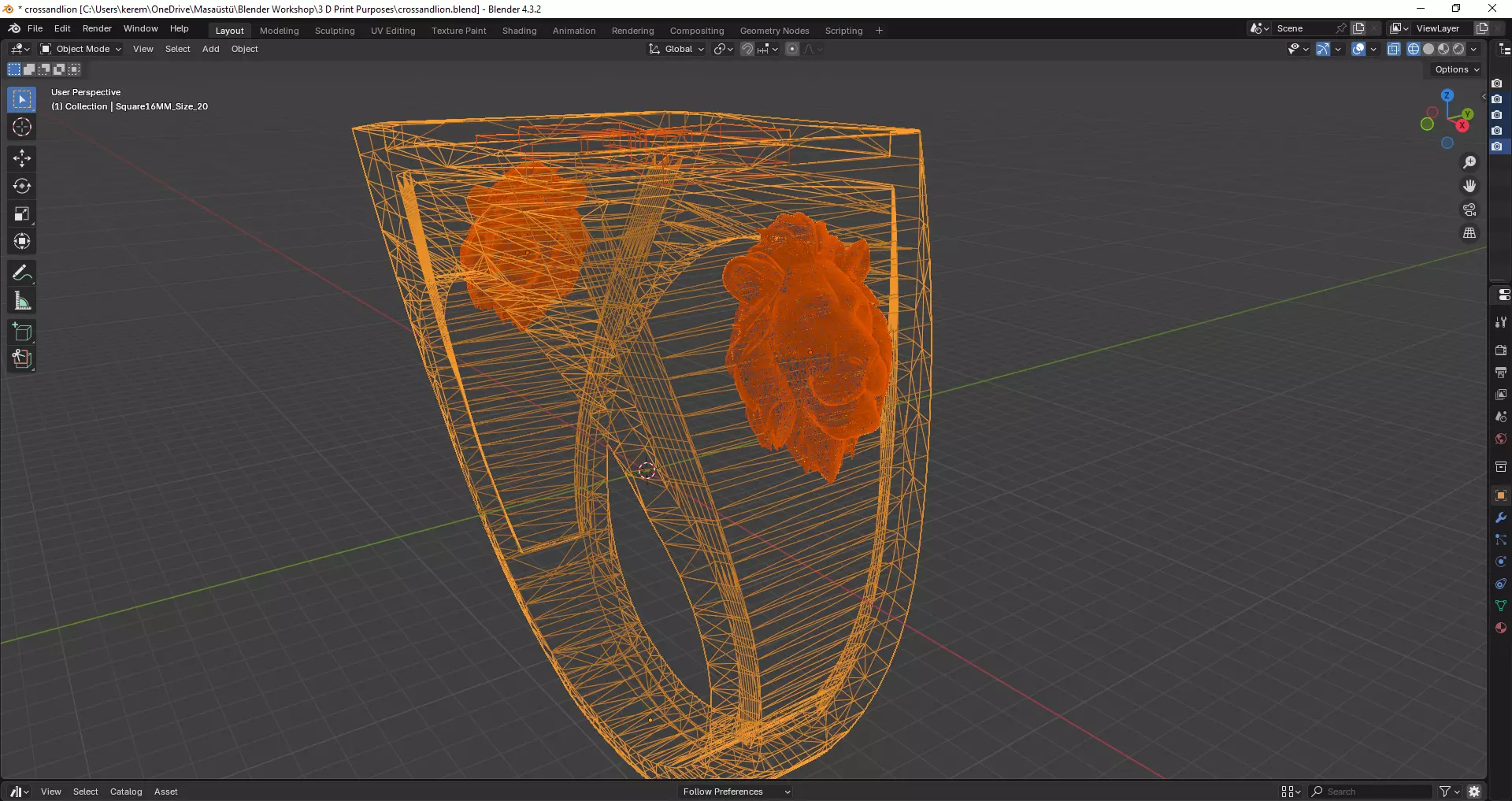Image resolution: width=1512 pixels, height=801 pixels.
Task: Click the Add Cube tool
Action: tap(22, 332)
